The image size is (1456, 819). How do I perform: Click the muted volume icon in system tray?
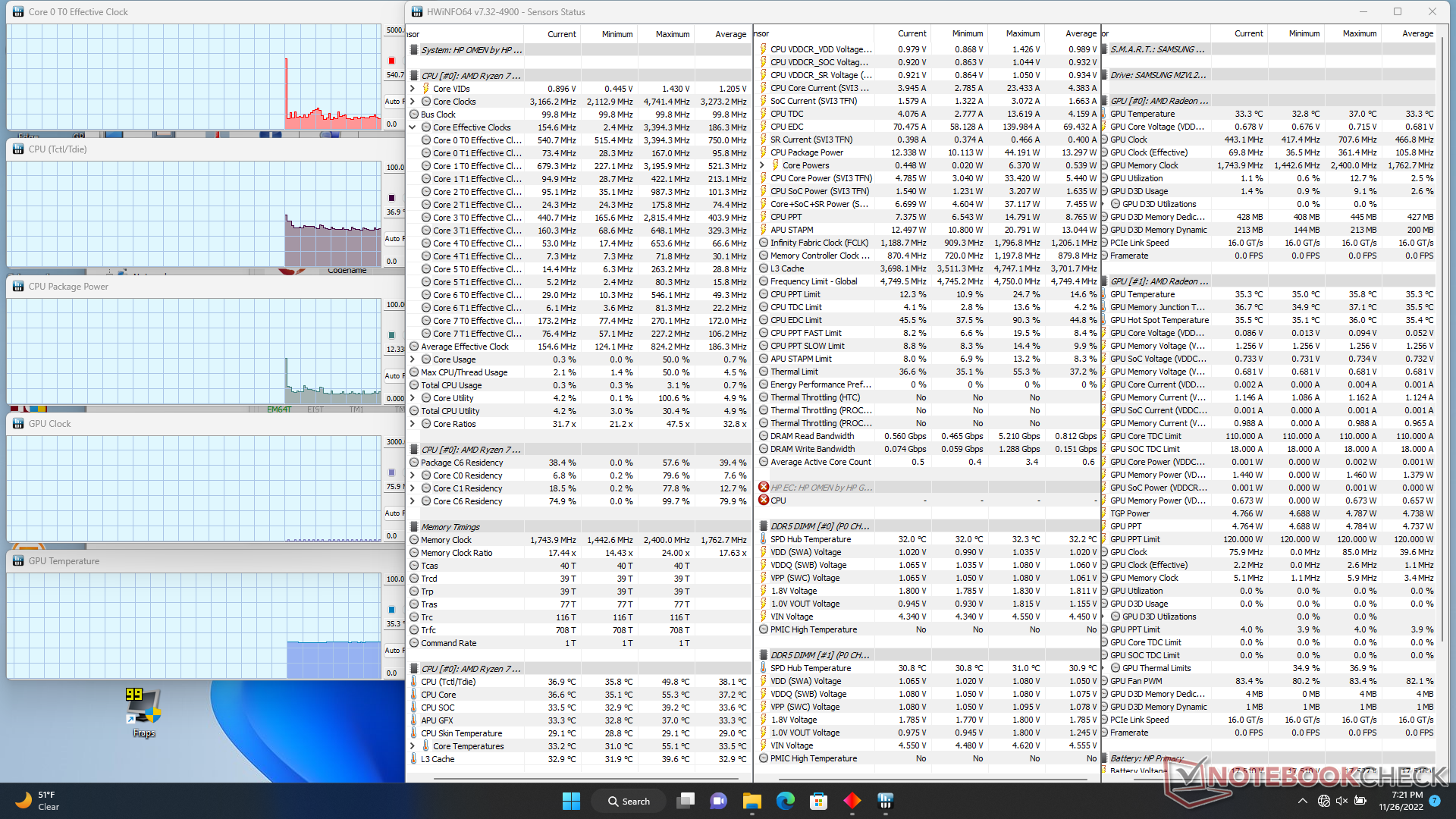click(1341, 801)
